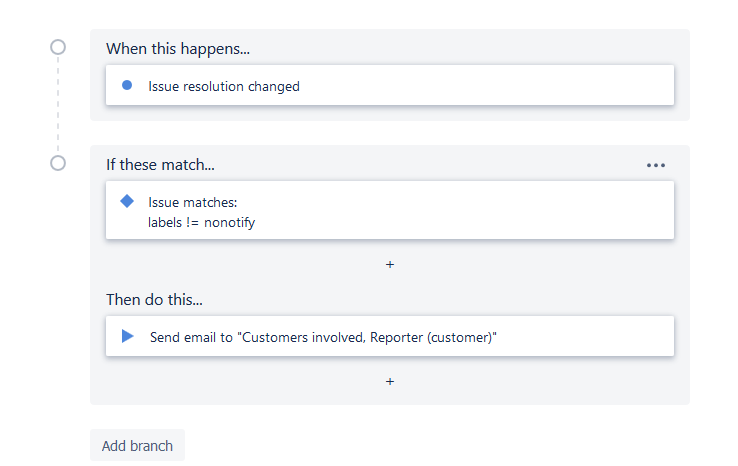Open the "Issue resolution changed" trigger card
The image size is (738, 466).
point(450,86)
